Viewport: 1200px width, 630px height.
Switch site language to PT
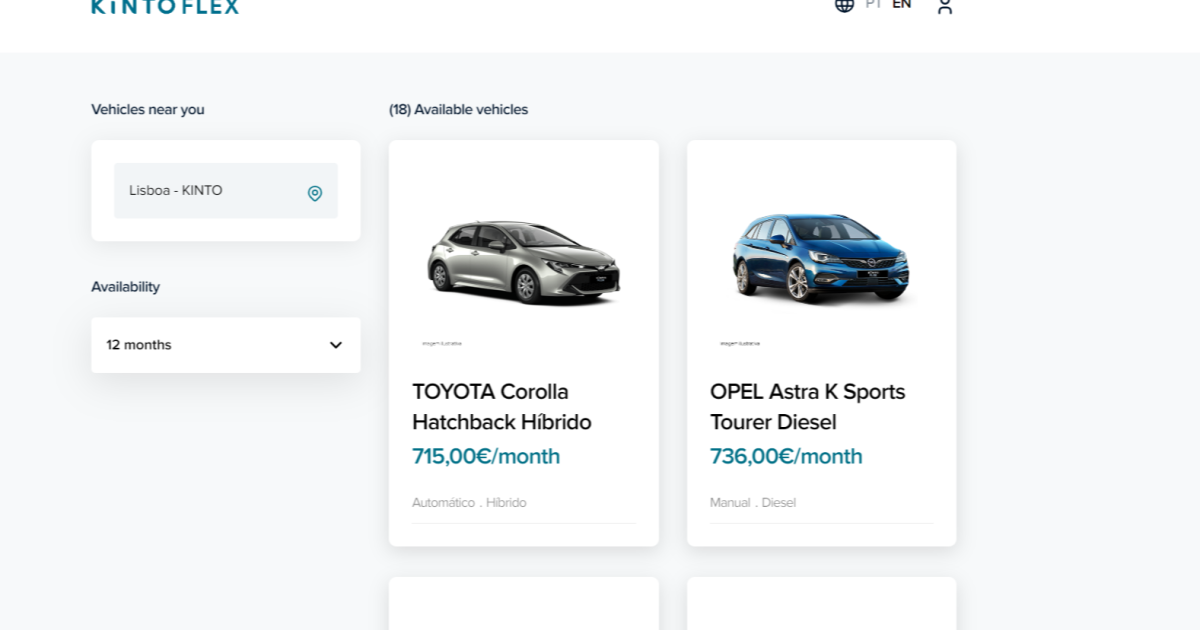(x=872, y=4)
